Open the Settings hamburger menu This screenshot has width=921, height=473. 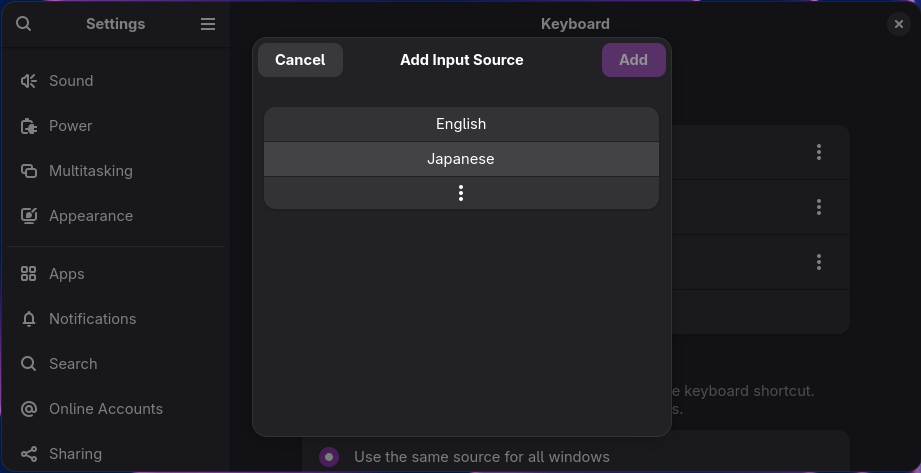(x=208, y=24)
